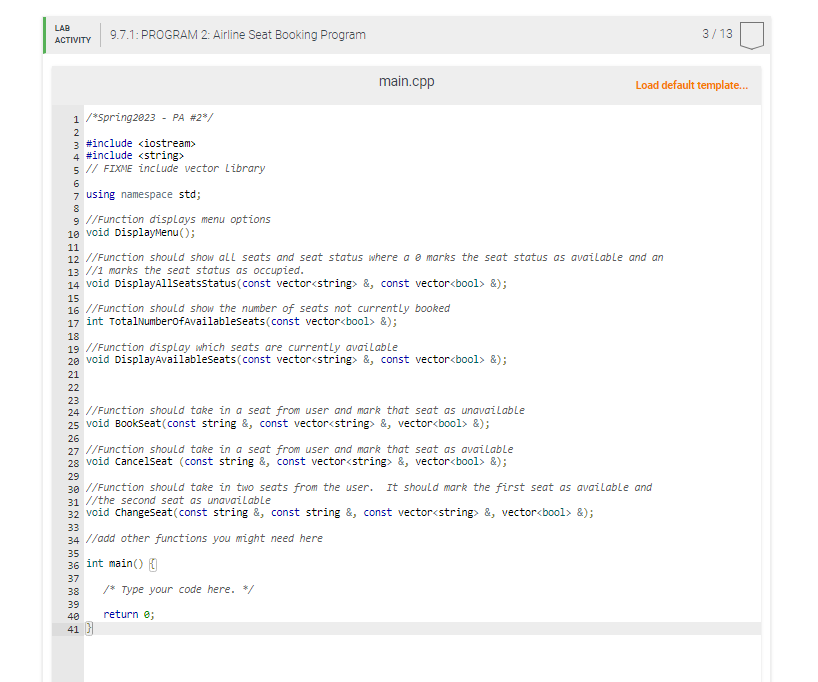818x682 pixels.
Task: Click the 'the second seat as unavailable' comment
Action: [178, 500]
